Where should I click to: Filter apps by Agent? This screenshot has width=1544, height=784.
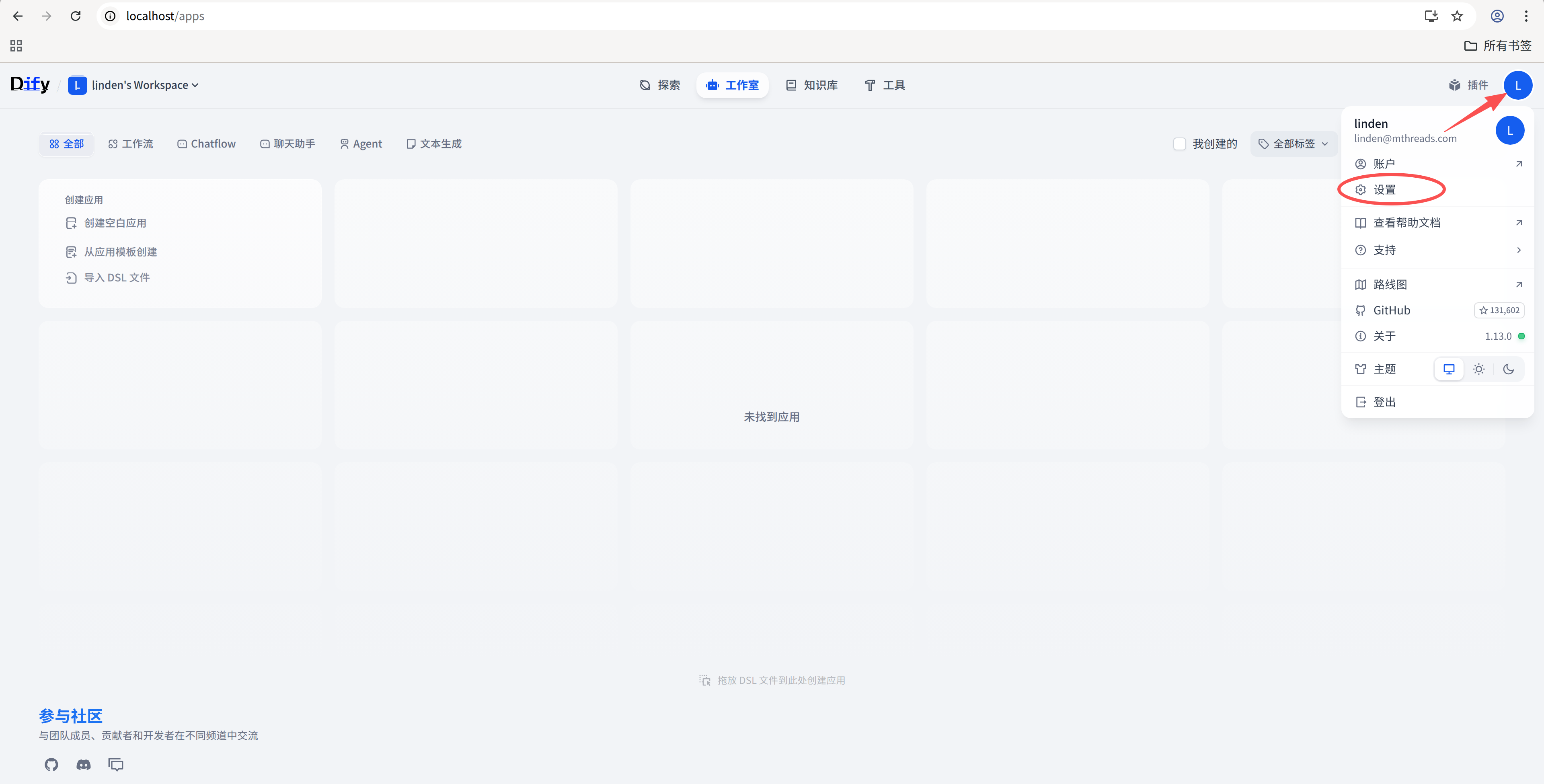[361, 144]
